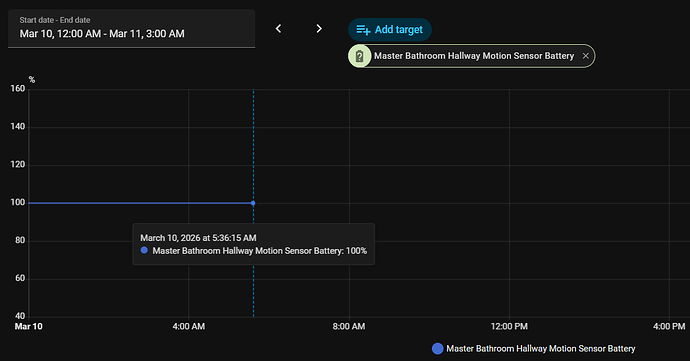Viewport: 690px width, 361px height.
Task: Click the 100 value on the y-axis
Action: 18,203
